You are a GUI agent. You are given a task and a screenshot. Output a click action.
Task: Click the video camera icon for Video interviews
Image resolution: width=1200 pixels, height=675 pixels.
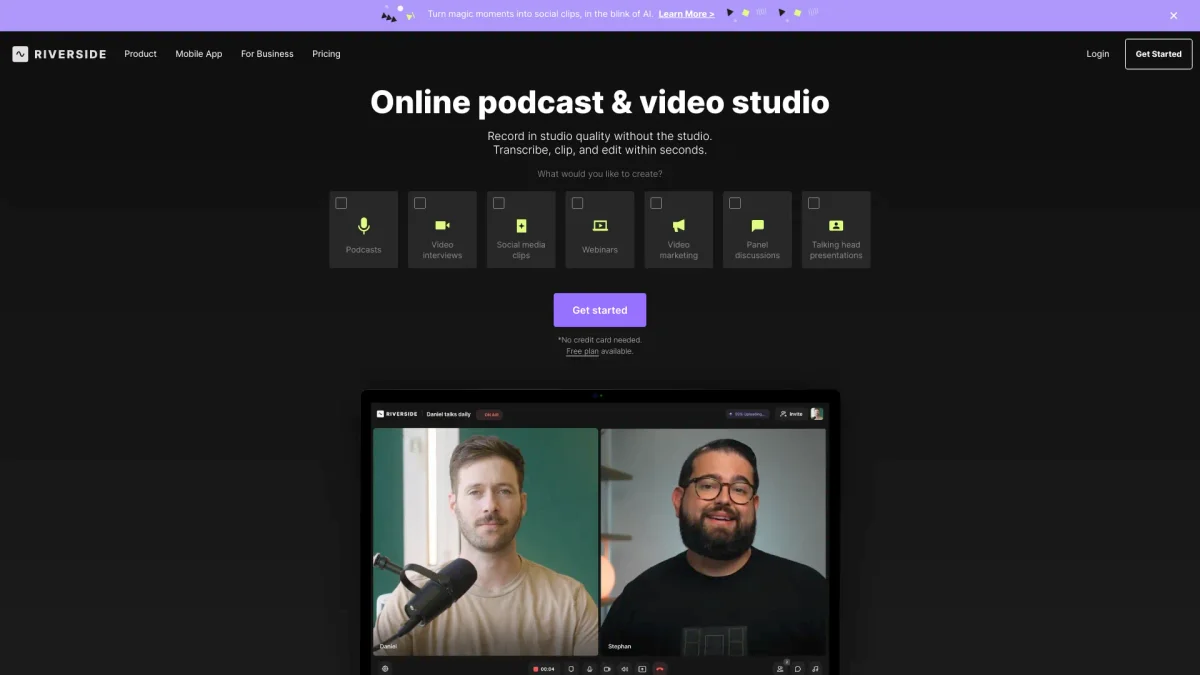point(442,226)
